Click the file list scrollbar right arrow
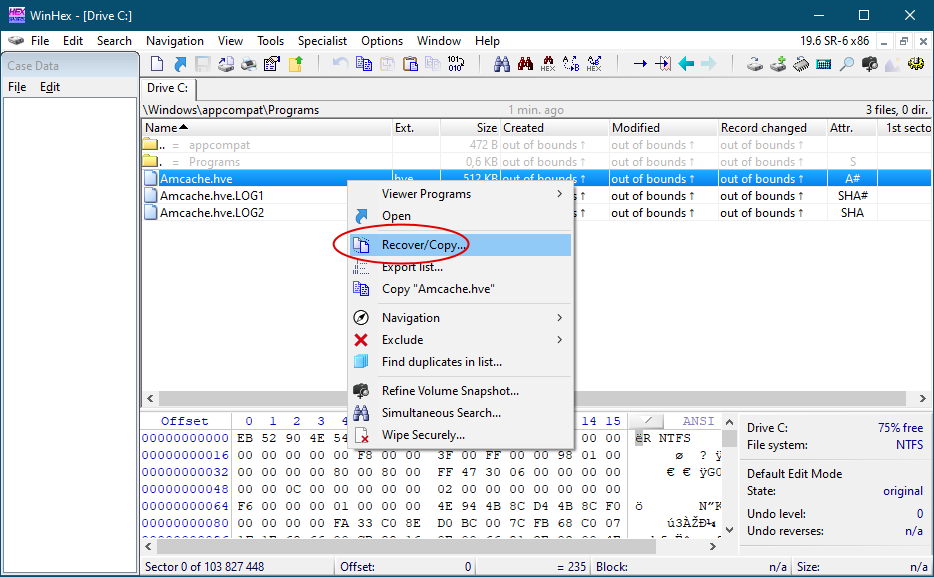This screenshot has width=934, height=577. 923,398
